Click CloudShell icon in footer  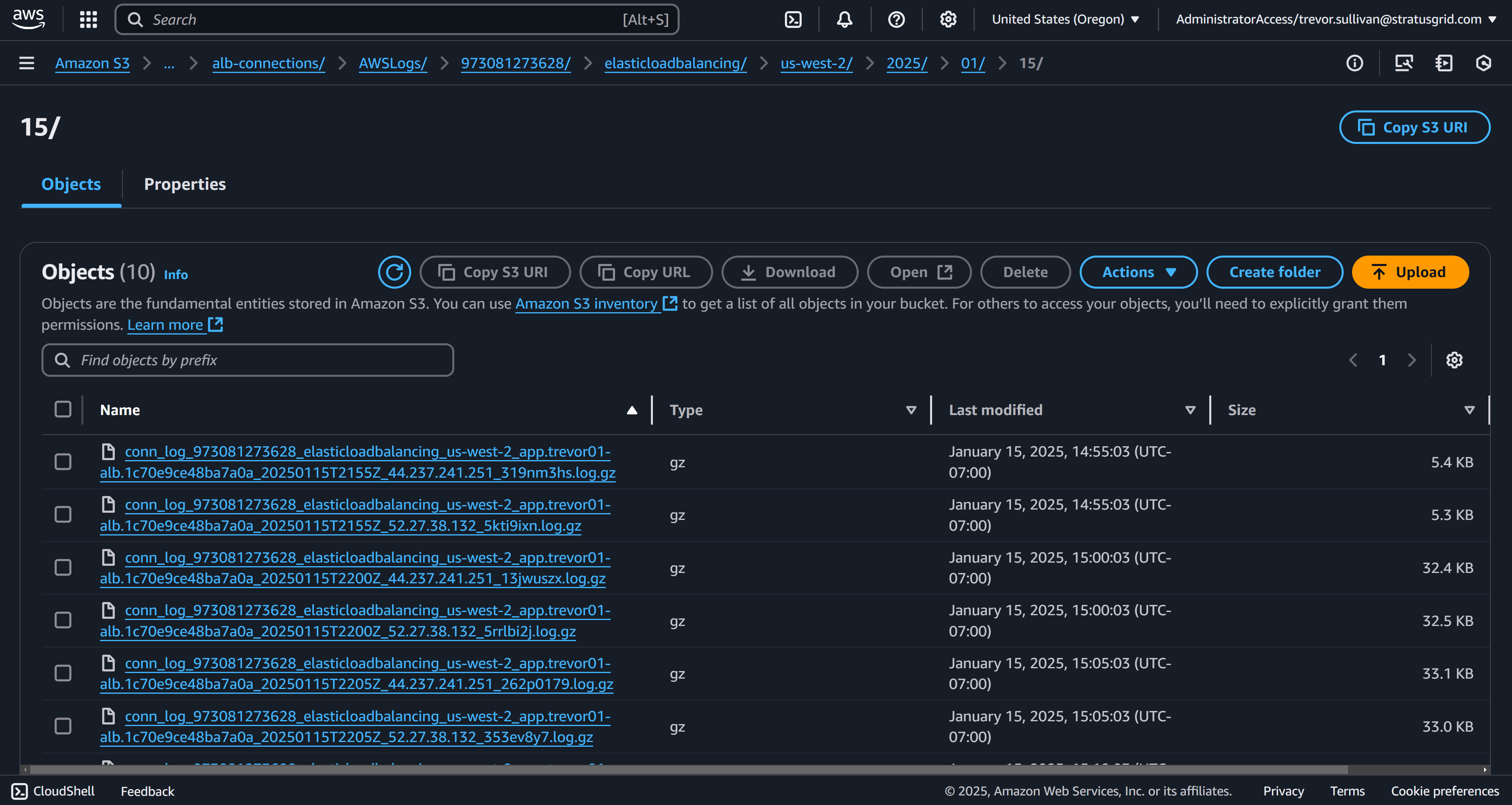20,791
